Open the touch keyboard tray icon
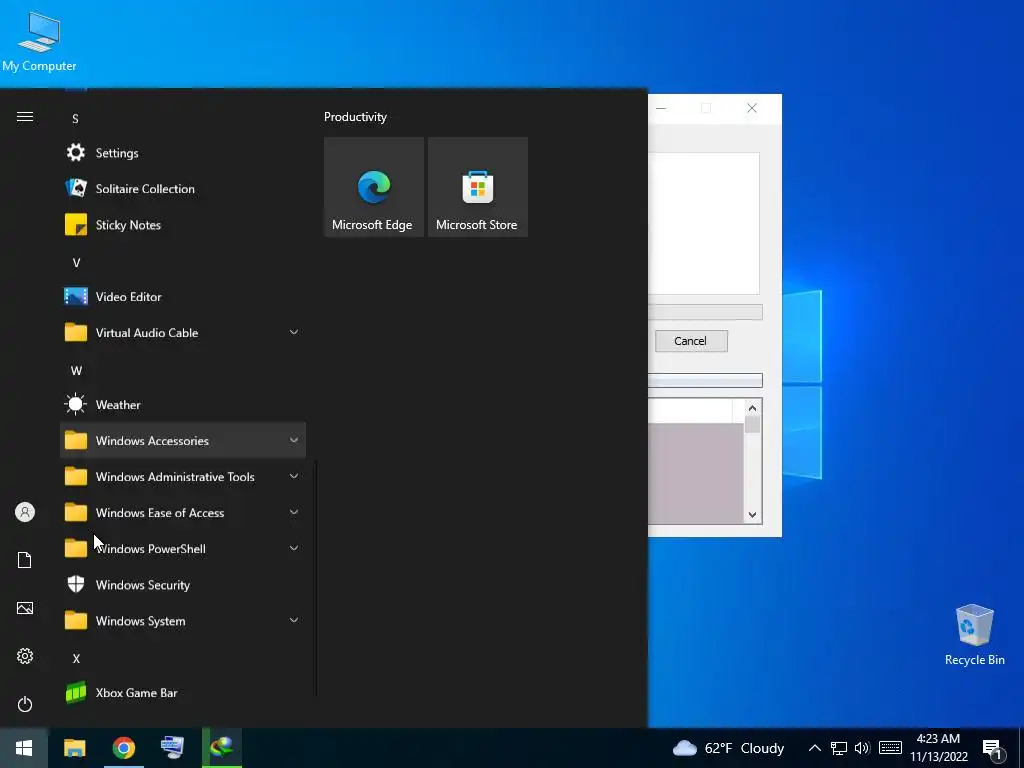This screenshot has width=1024, height=768. (890, 748)
